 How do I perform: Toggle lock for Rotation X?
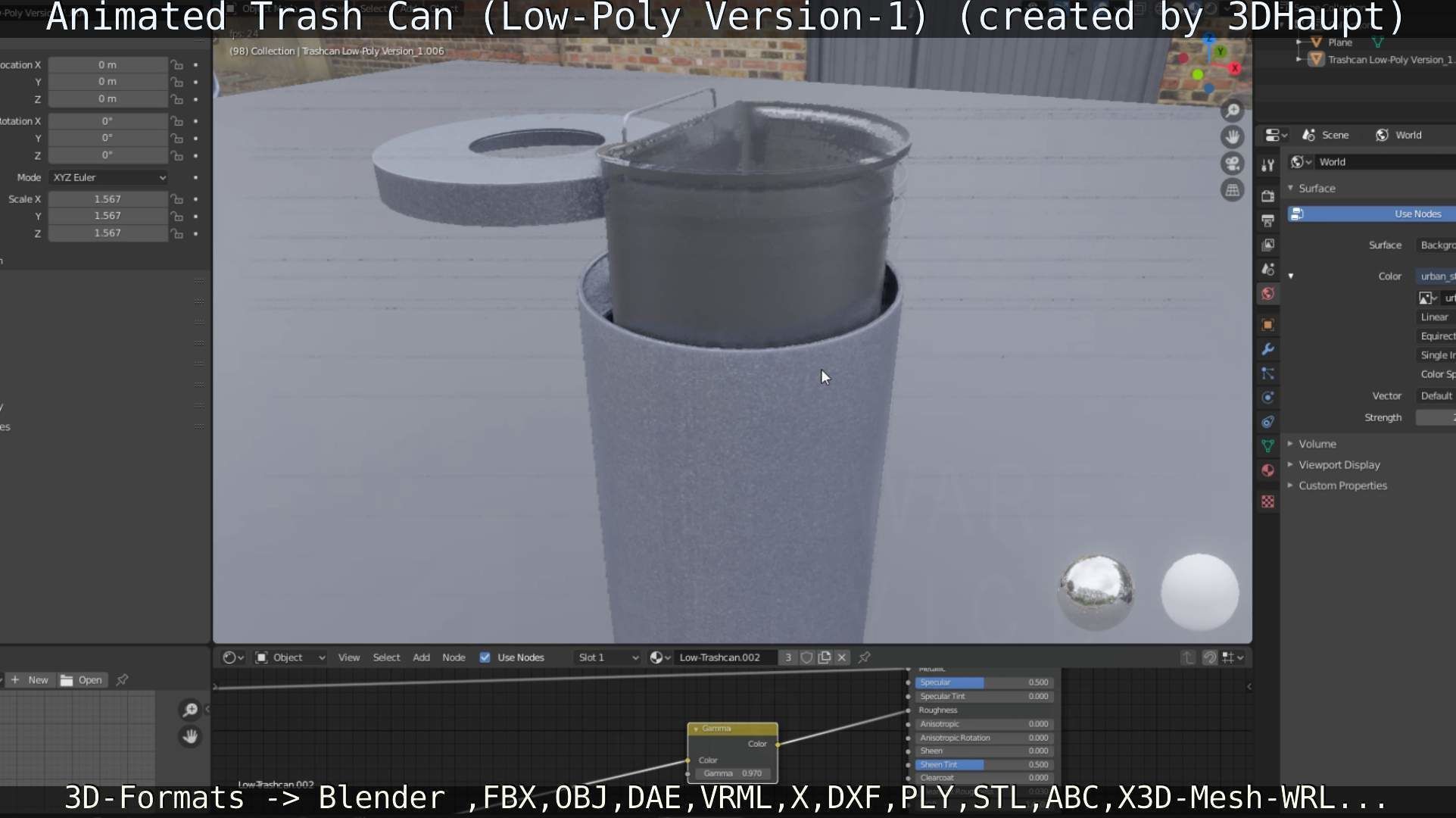[x=176, y=121]
